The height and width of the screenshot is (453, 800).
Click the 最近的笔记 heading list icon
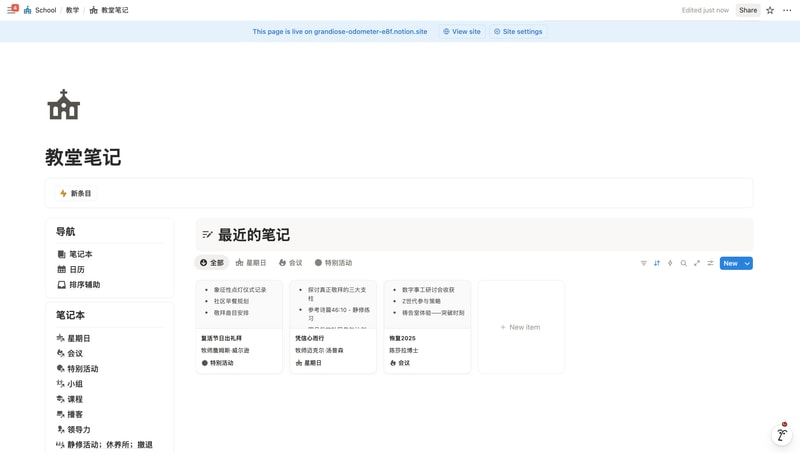pos(207,235)
